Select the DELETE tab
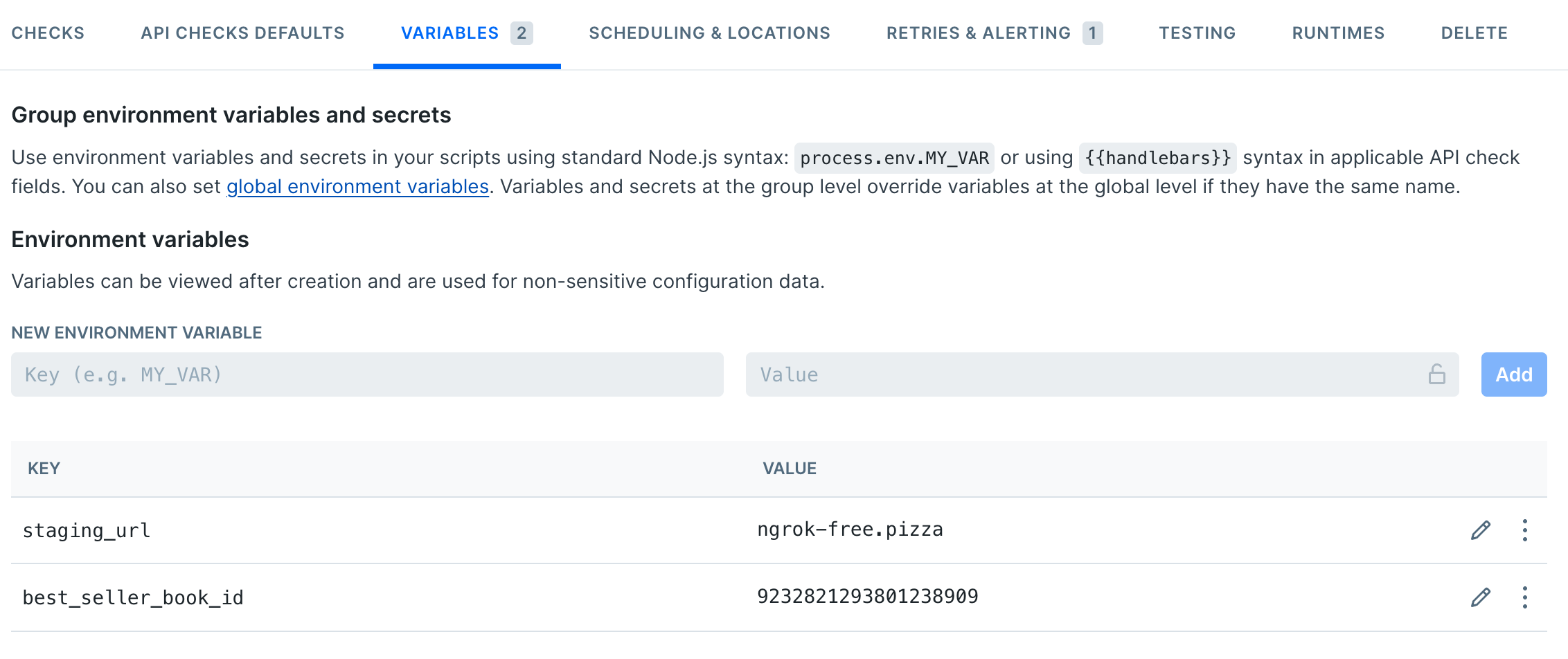Screen dimensions: 1568x659 pyautogui.click(x=1473, y=33)
